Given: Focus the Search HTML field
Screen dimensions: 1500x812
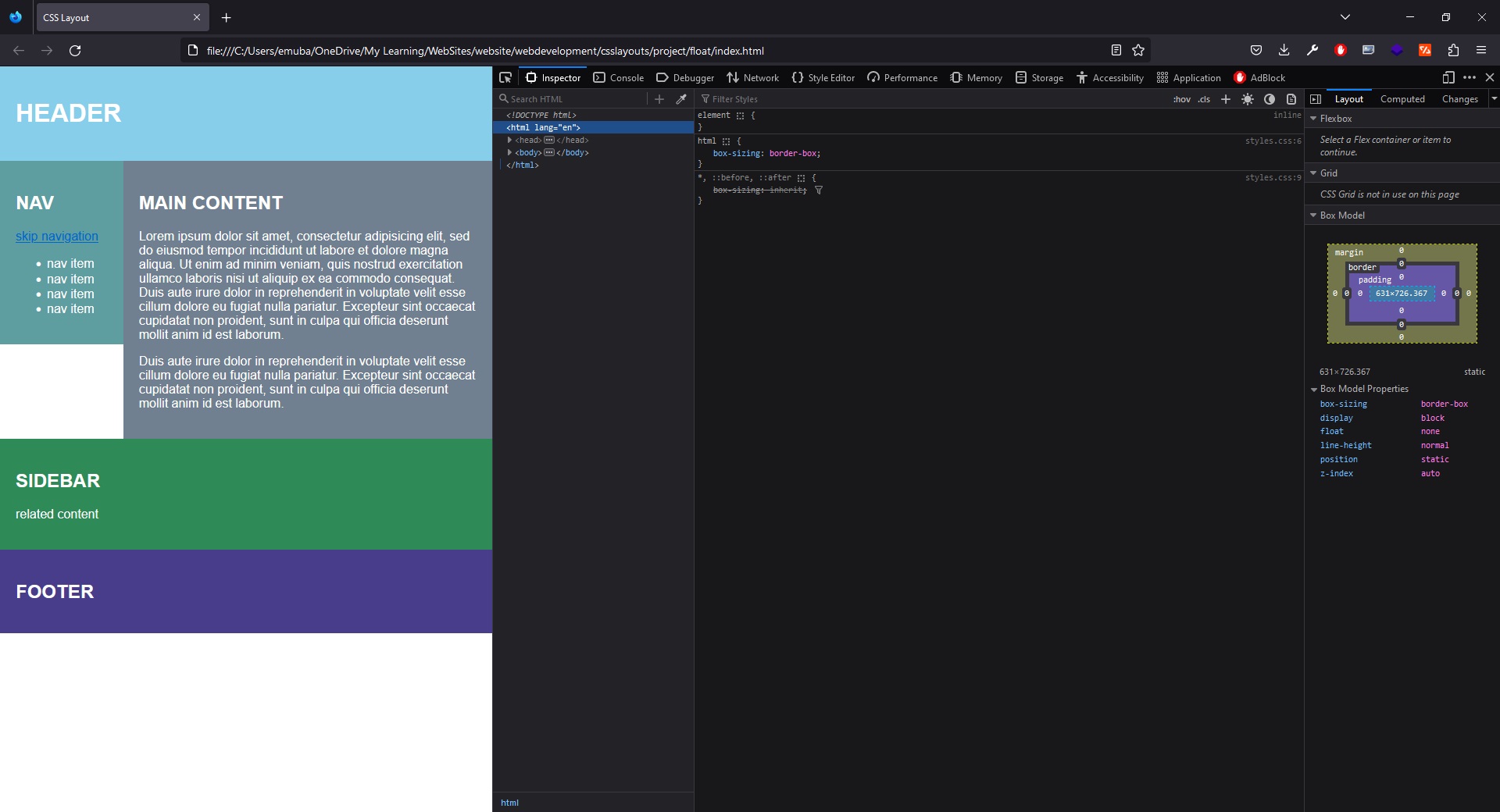Looking at the screenshot, I should pos(574,99).
